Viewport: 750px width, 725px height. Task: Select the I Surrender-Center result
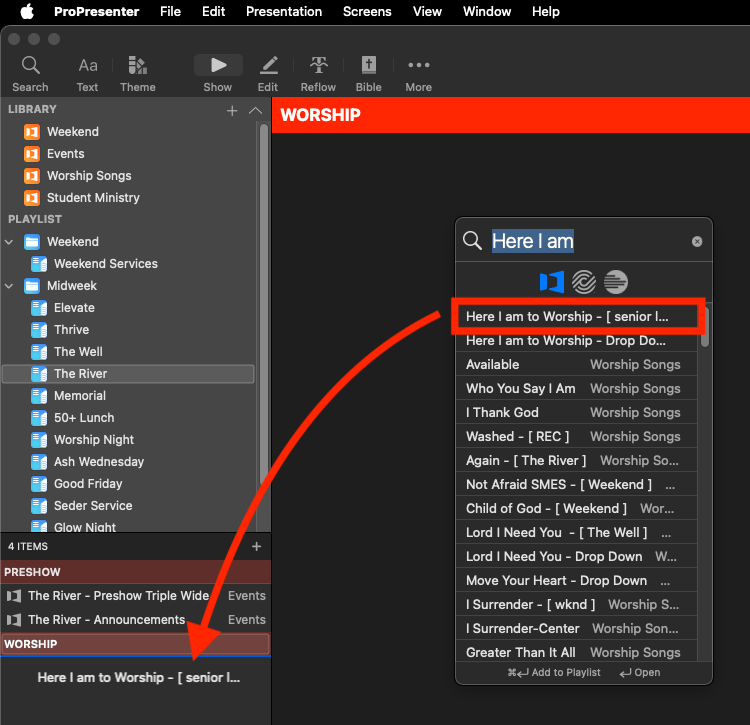[577, 628]
